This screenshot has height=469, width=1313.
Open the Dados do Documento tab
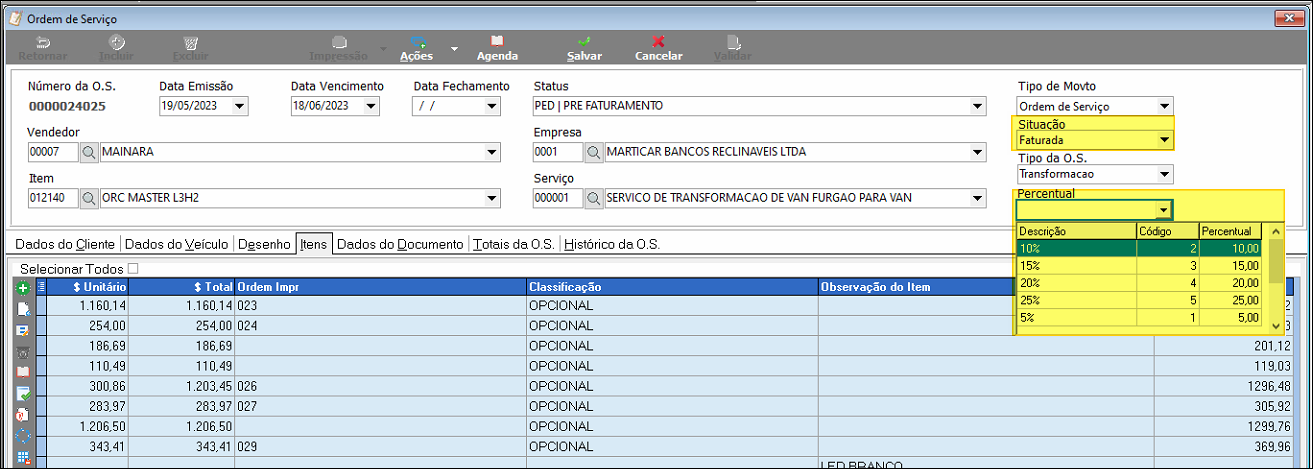[x=402, y=243]
